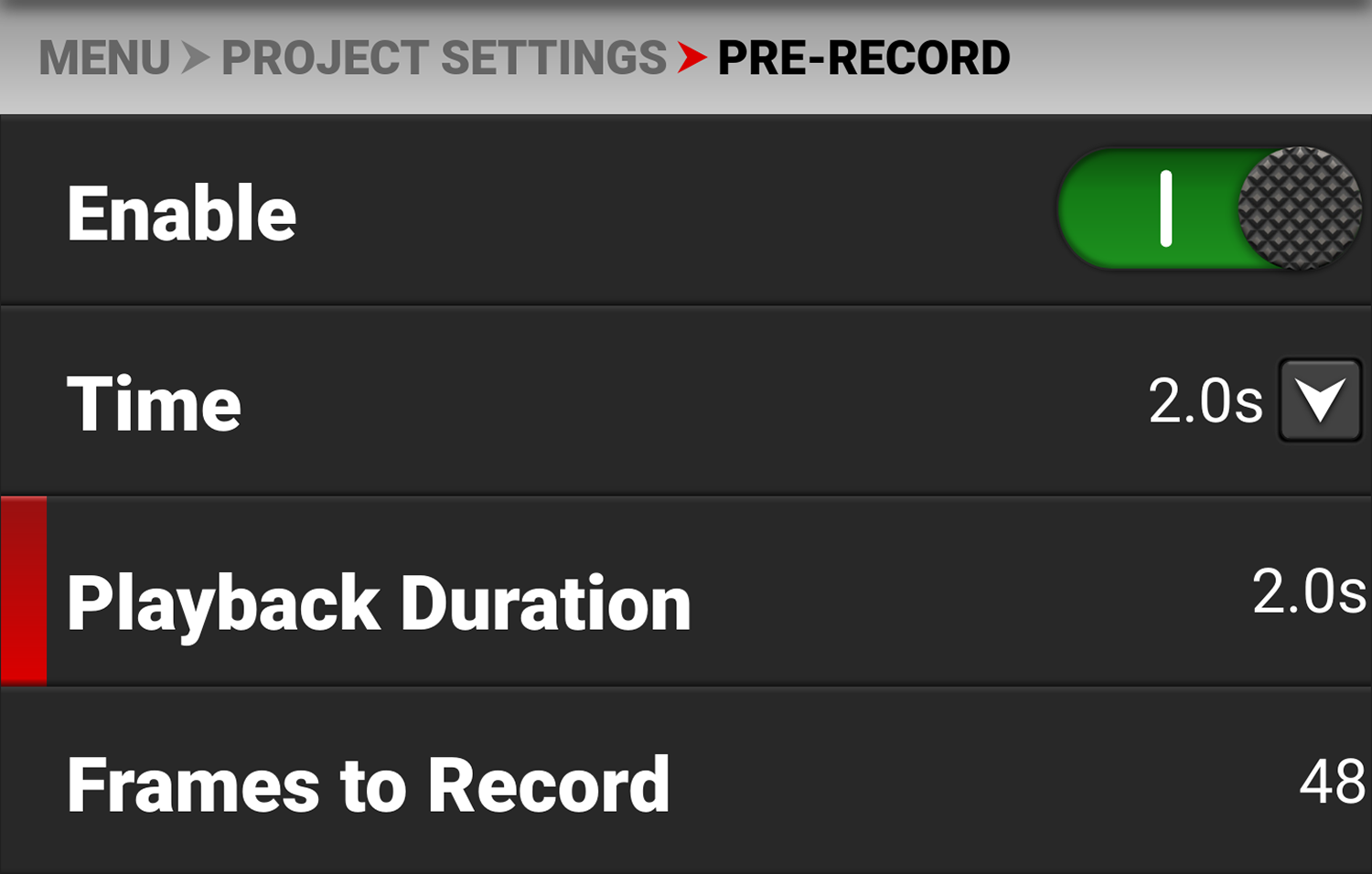Open the PROJECT SETTINGS breadcrumb

(444, 59)
